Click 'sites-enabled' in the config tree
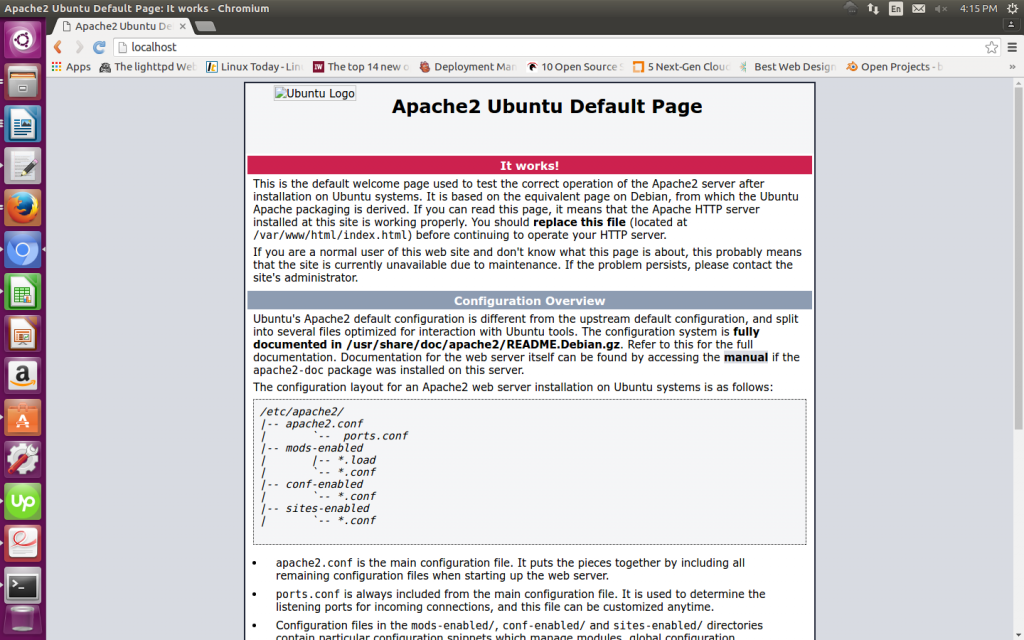This screenshot has height=640, width=1024. point(327,508)
